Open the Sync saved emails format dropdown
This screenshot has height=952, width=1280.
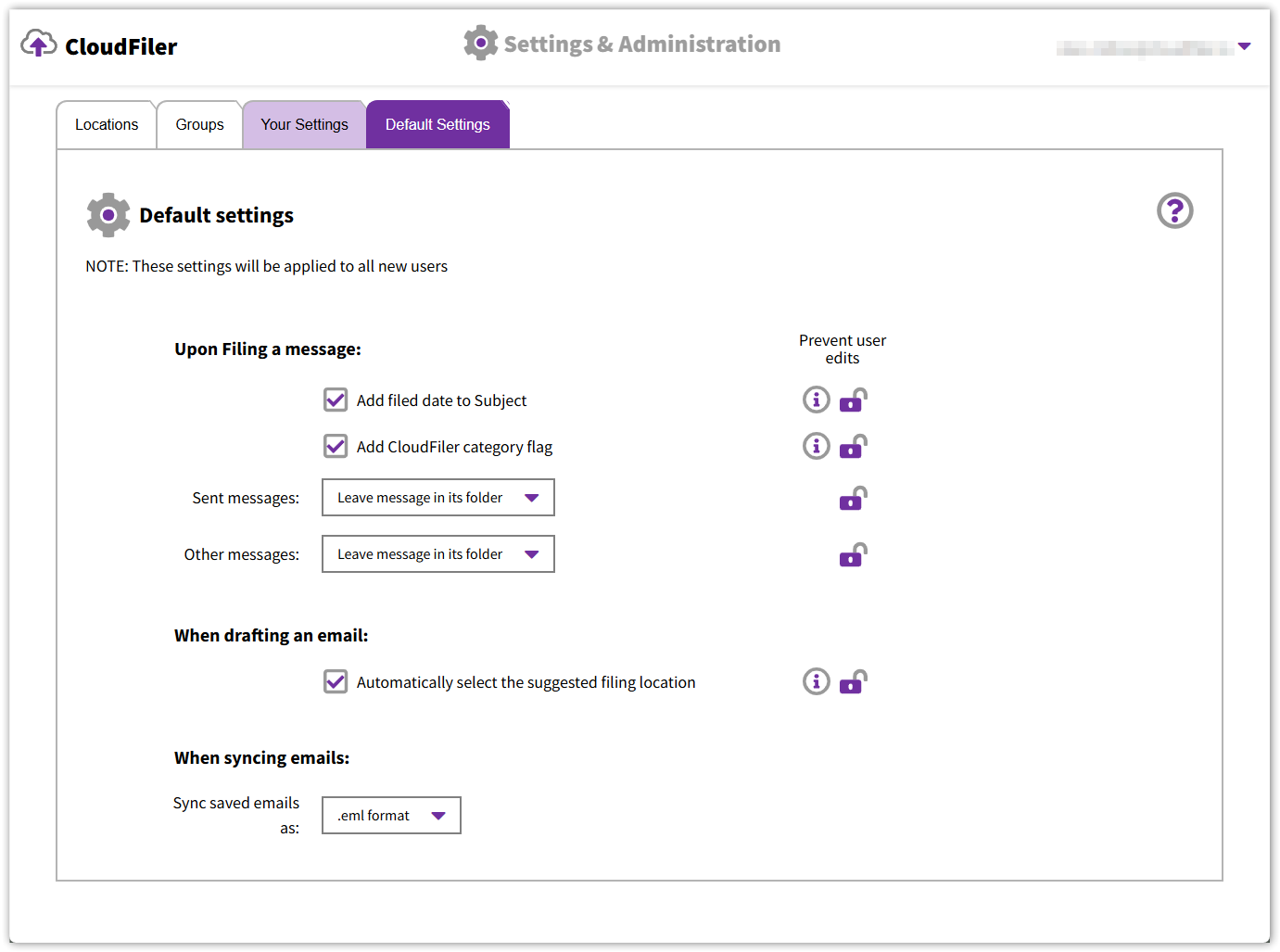391,816
